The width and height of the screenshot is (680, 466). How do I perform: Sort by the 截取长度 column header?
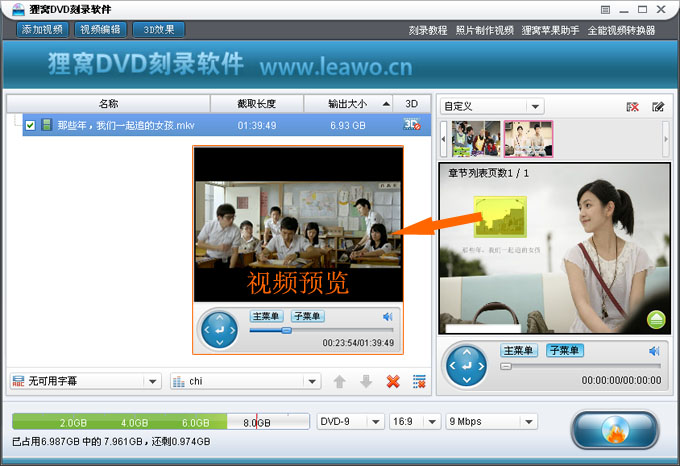coord(257,104)
